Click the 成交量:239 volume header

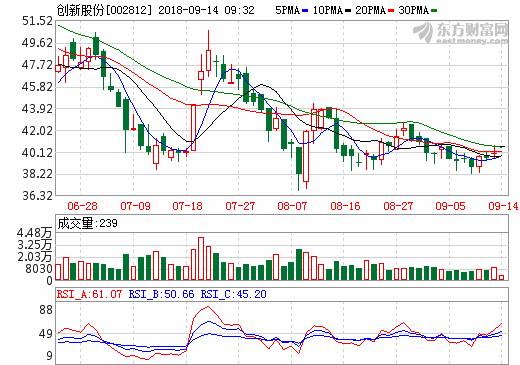coord(87,223)
